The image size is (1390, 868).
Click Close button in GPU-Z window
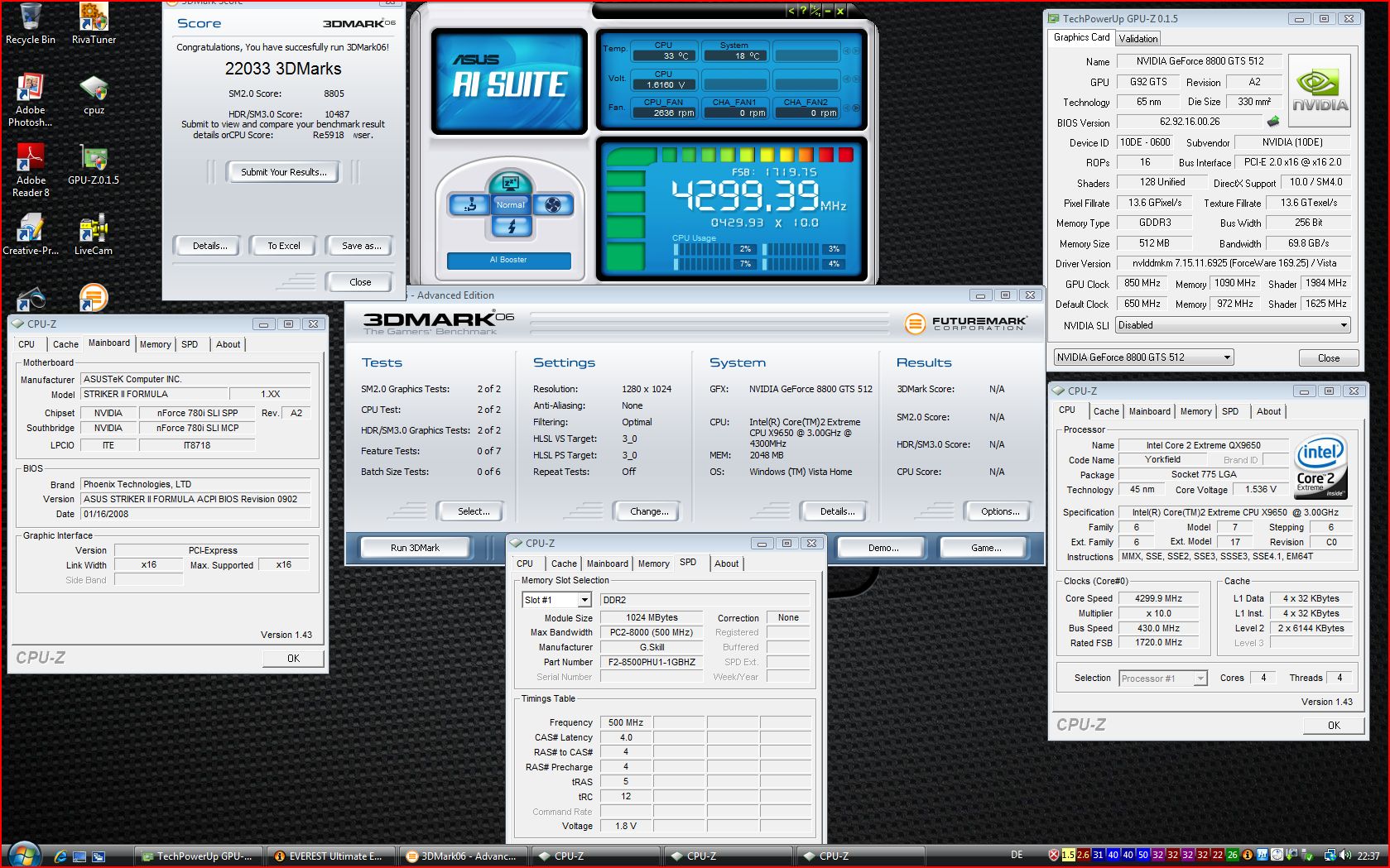click(1328, 357)
